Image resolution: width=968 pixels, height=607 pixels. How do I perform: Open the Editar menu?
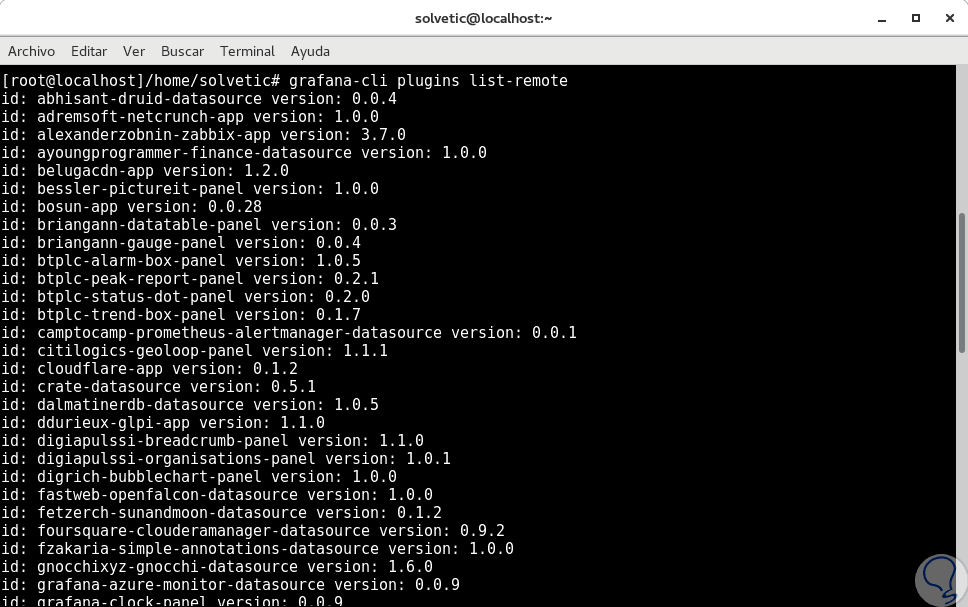[x=89, y=51]
